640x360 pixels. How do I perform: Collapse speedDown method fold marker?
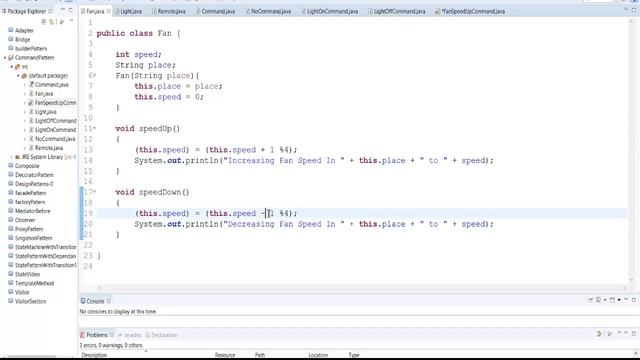click(x=95, y=192)
